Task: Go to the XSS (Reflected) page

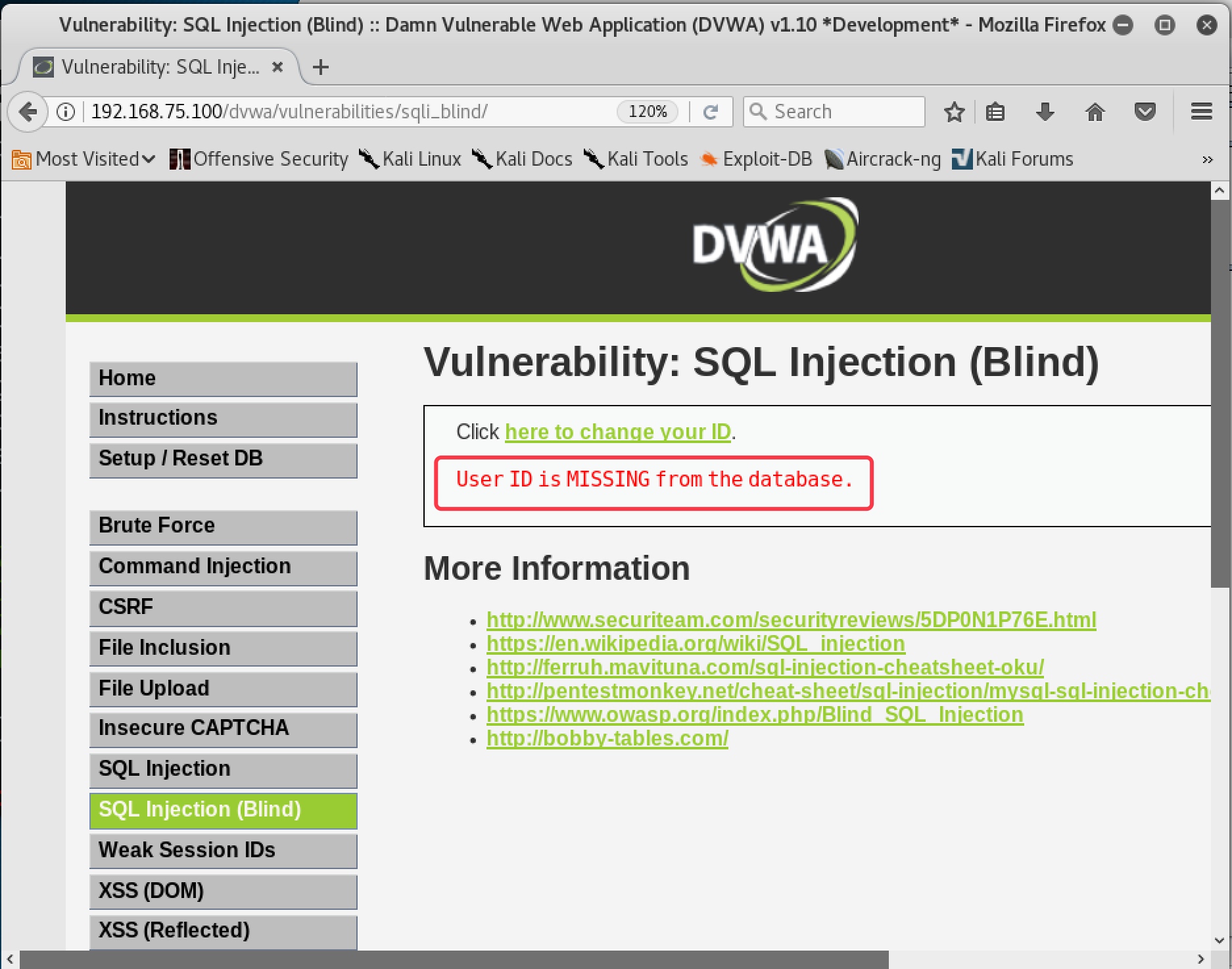Action: click(x=224, y=932)
